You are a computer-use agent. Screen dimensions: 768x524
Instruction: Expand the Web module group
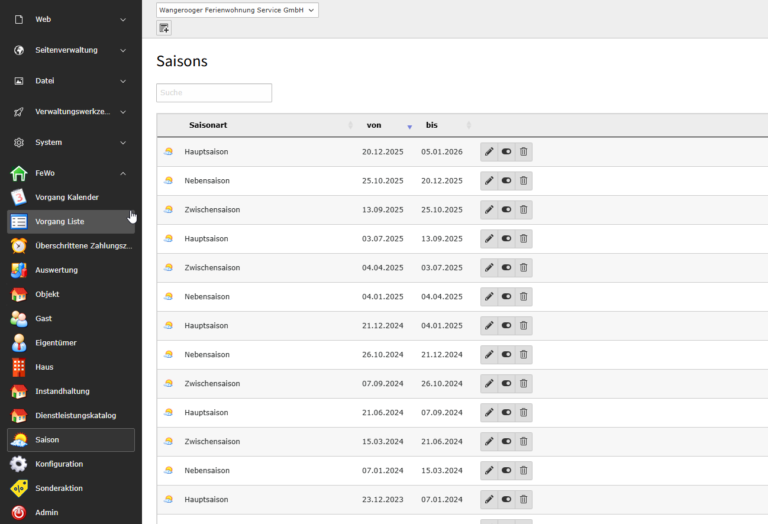click(x=71, y=20)
